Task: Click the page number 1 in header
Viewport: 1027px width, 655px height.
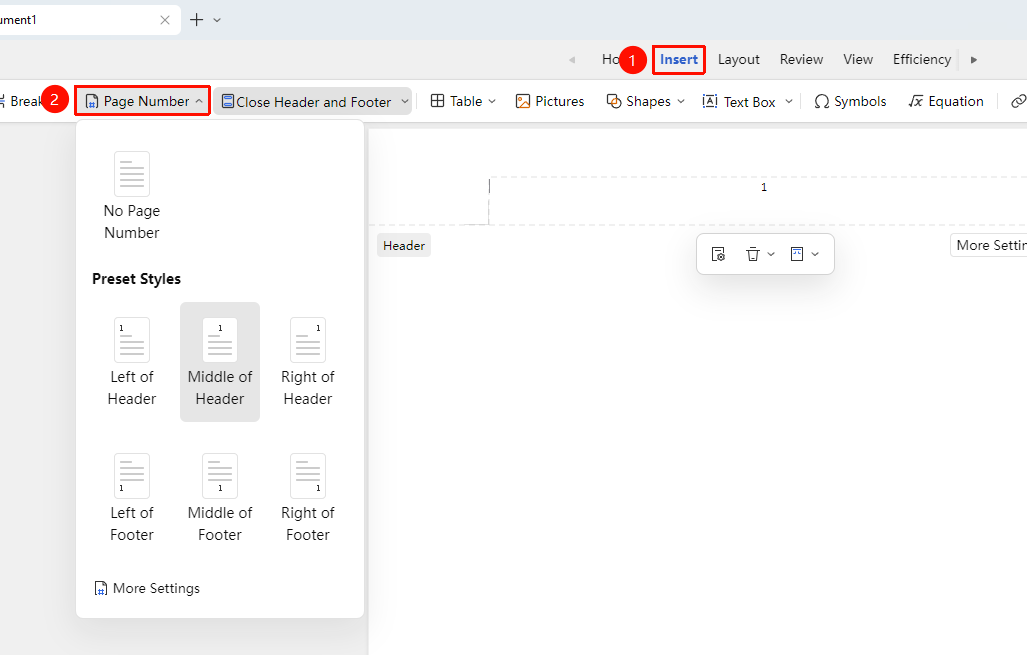Action: coord(764,187)
